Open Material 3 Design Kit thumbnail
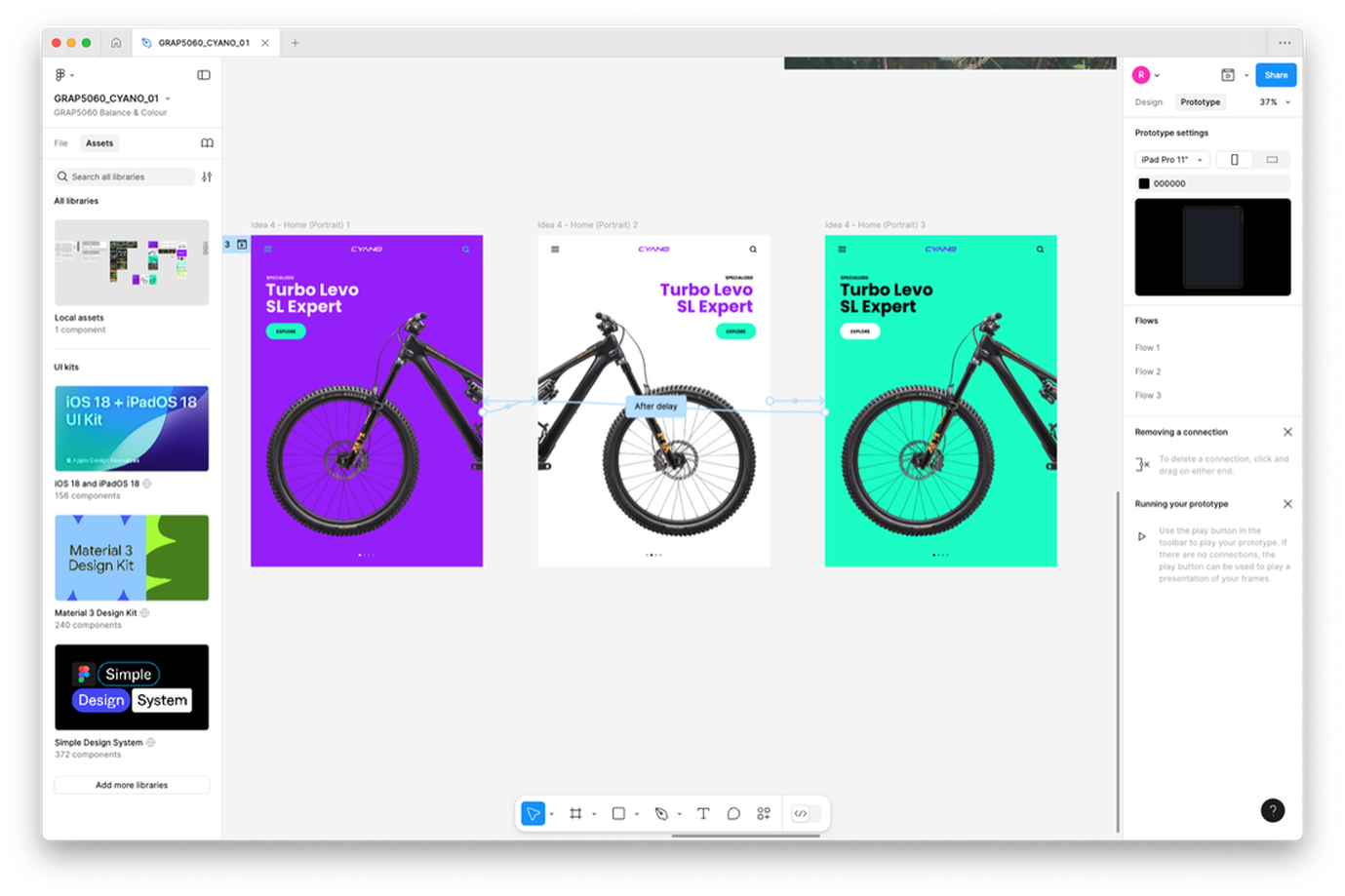Image resolution: width=1345 pixels, height=896 pixels. point(132,558)
